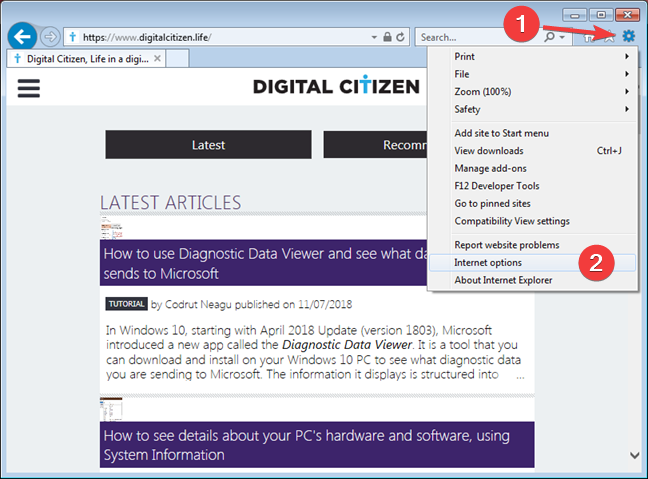Viewport: 648px width, 479px height.
Task: Select About Internet Explorer
Action: coord(533,280)
